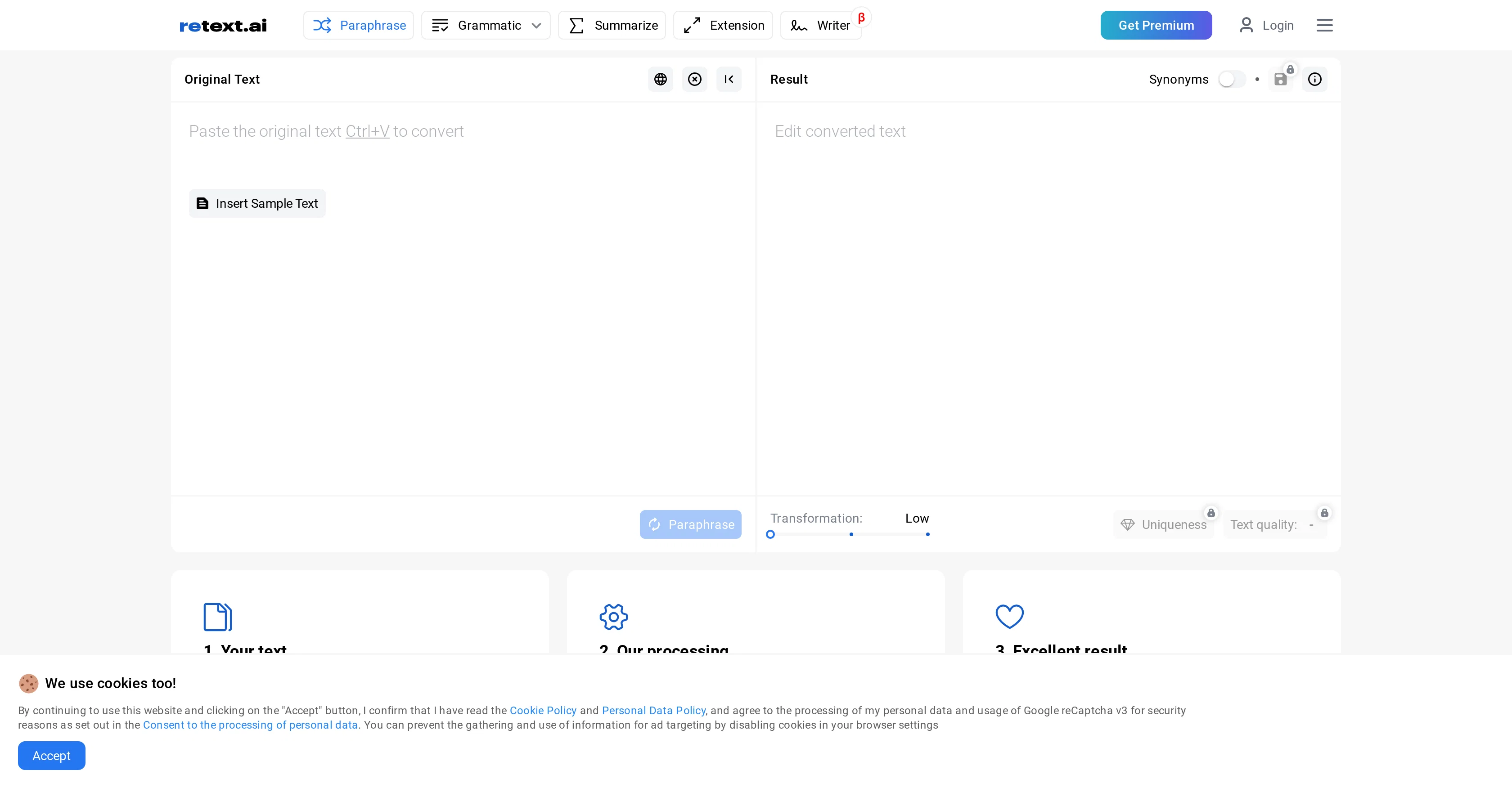Open the Writer beta tool

click(x=820, y=25)
